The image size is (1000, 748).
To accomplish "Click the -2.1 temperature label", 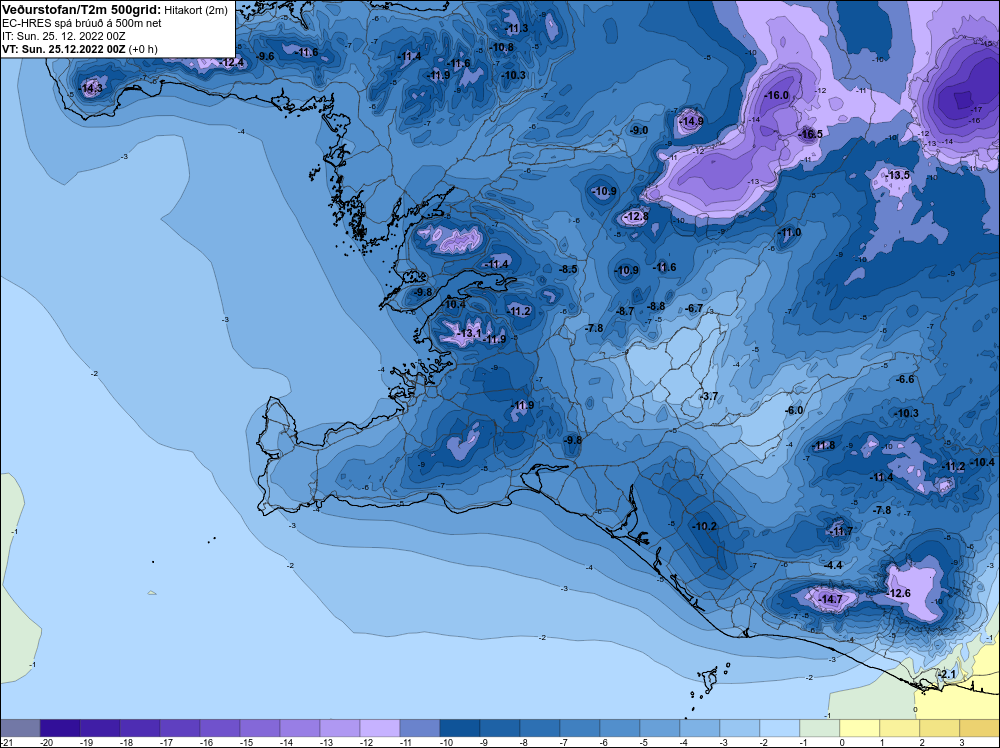I will [948, 675].
